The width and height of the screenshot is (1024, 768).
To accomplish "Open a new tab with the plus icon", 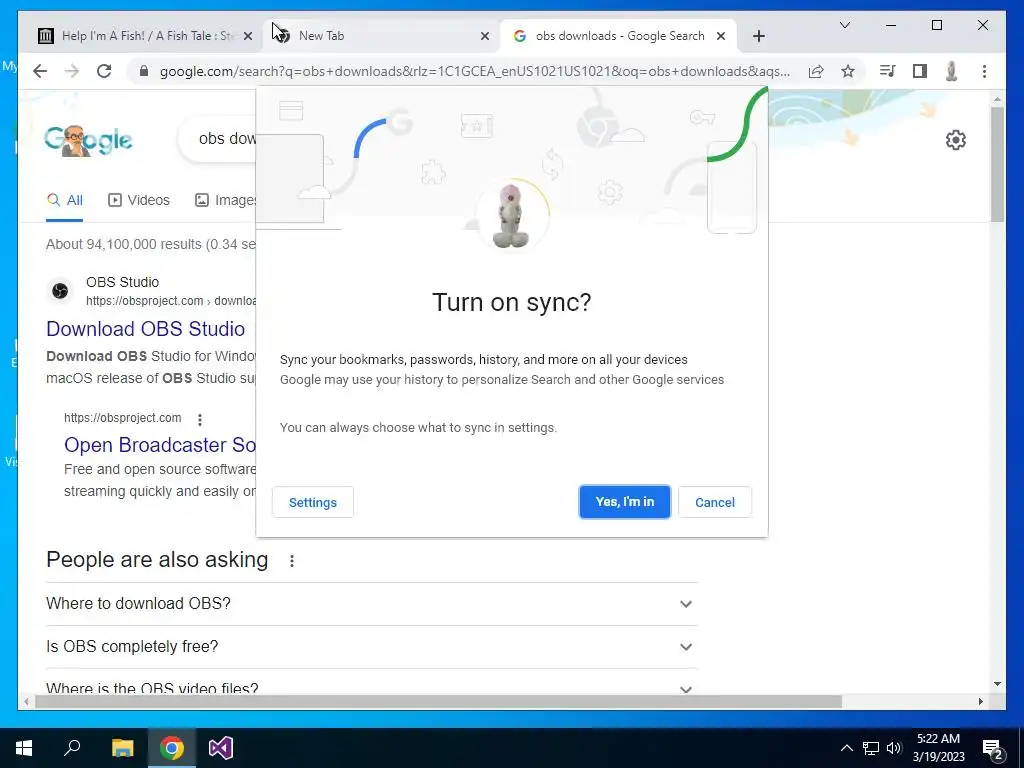I will (x=758, y=36).
